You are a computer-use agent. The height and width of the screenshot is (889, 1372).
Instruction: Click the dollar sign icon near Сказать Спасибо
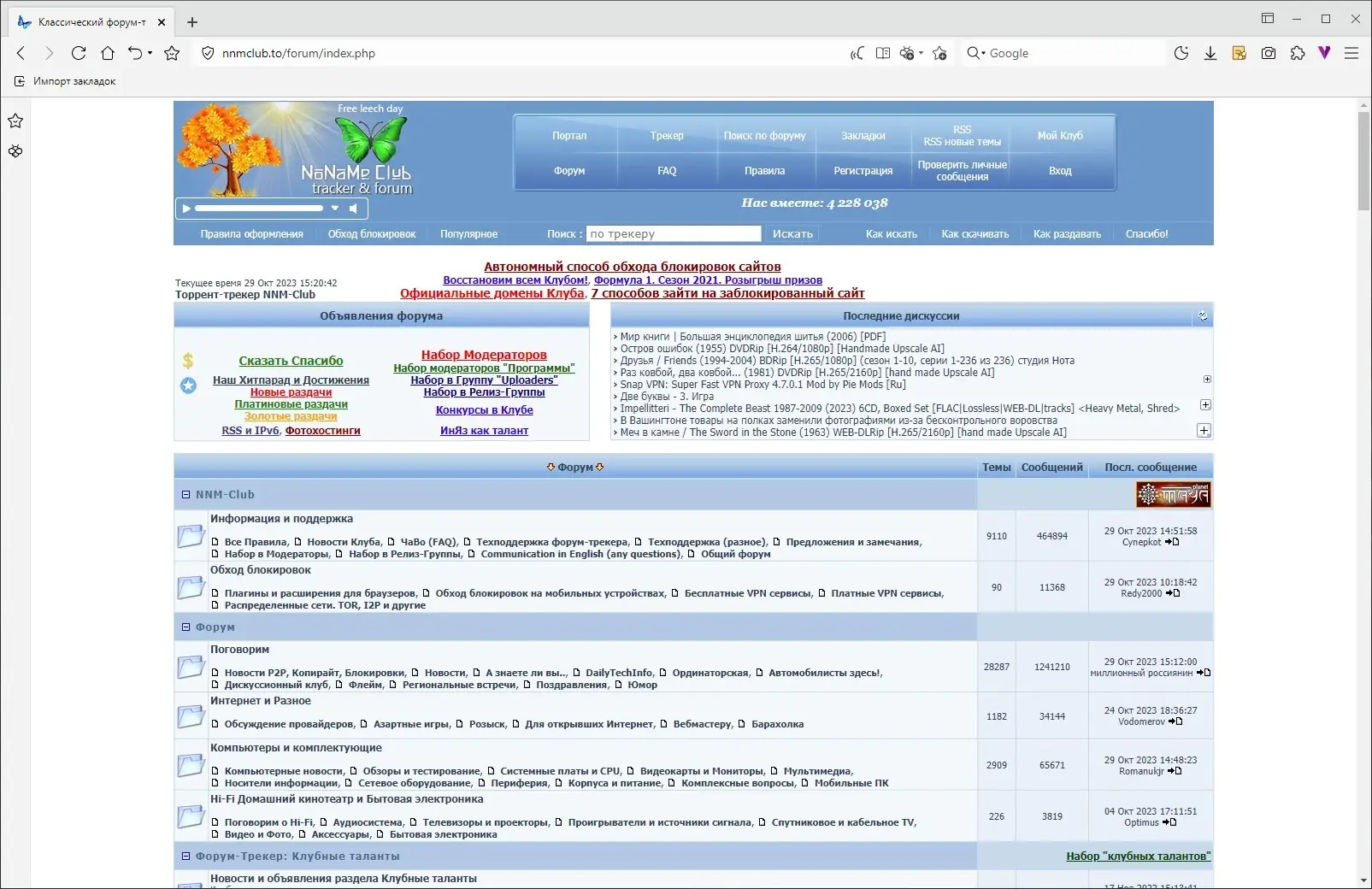[x=188, y=360]
